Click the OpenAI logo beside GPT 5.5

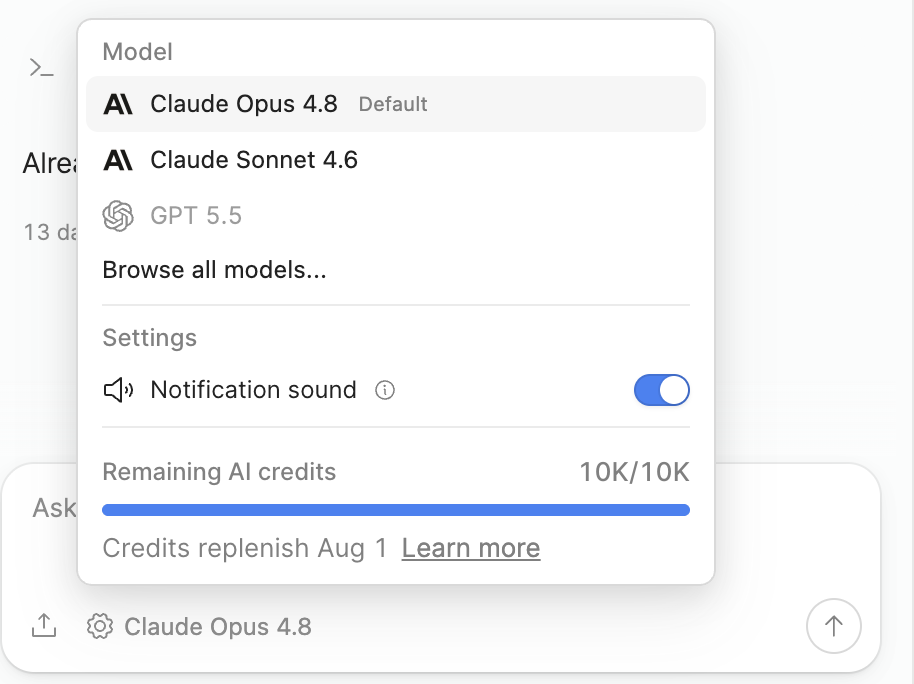pos(118,216)
